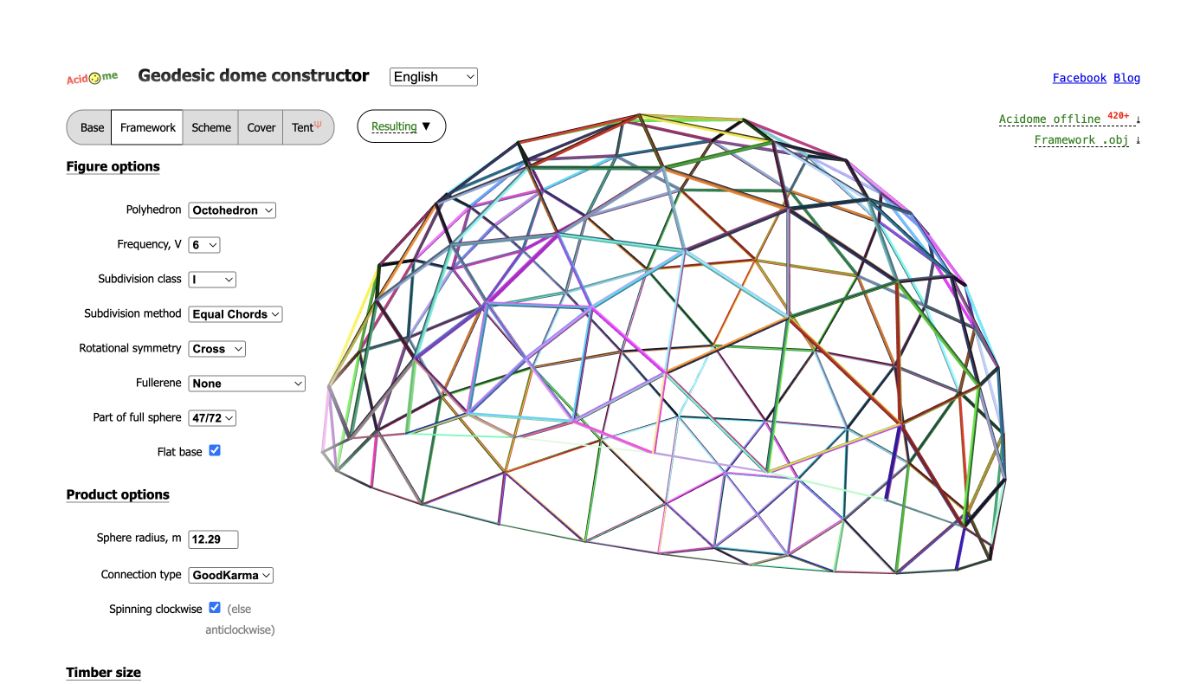Open the Connection type GoodKarma dropdown

(x=231, y=575)
